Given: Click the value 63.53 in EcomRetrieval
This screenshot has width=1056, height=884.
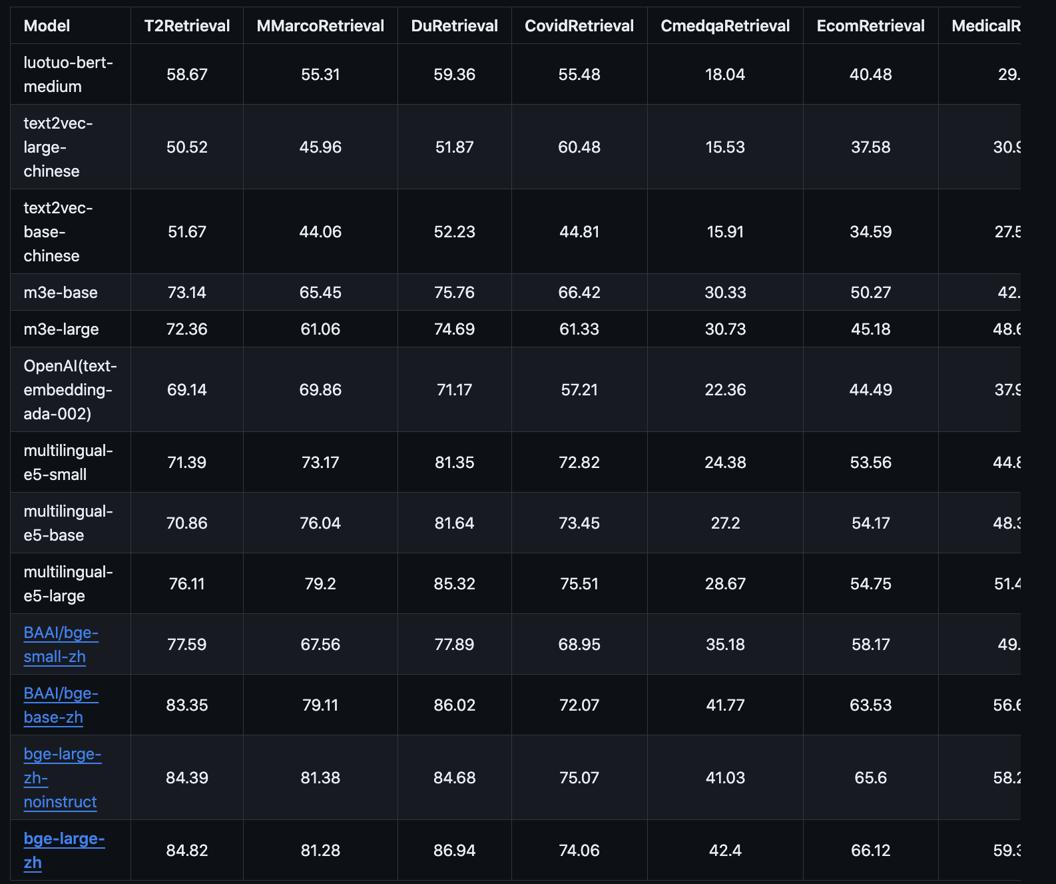Looking at the screenshot, I should [x=870, y=705].
